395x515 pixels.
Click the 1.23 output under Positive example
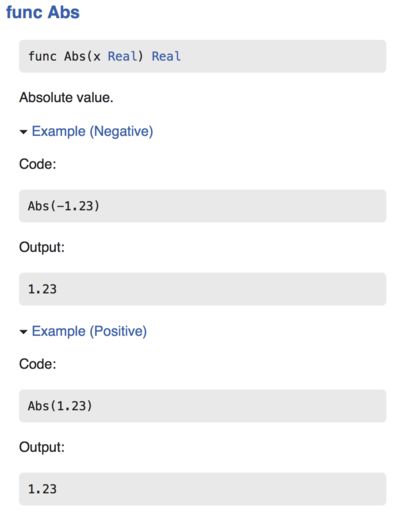coord(203,489)
